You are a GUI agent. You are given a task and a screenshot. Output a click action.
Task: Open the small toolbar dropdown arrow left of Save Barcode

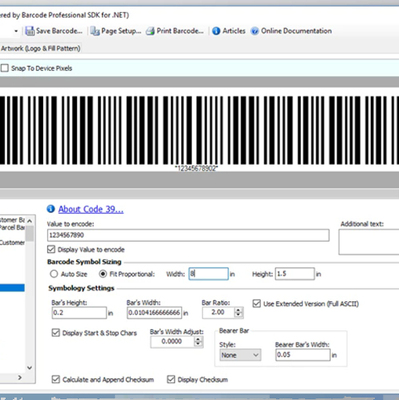(x=16, y=31)
